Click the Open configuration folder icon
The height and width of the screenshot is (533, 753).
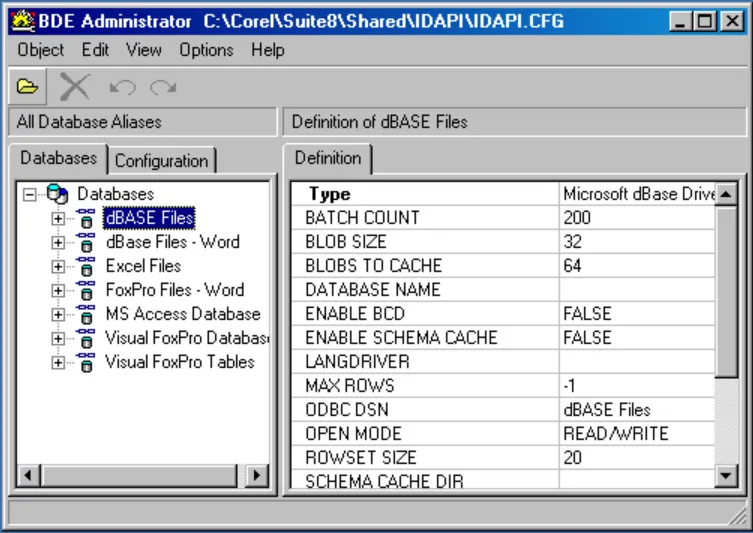pyautogui.click(x=27, y=87)
